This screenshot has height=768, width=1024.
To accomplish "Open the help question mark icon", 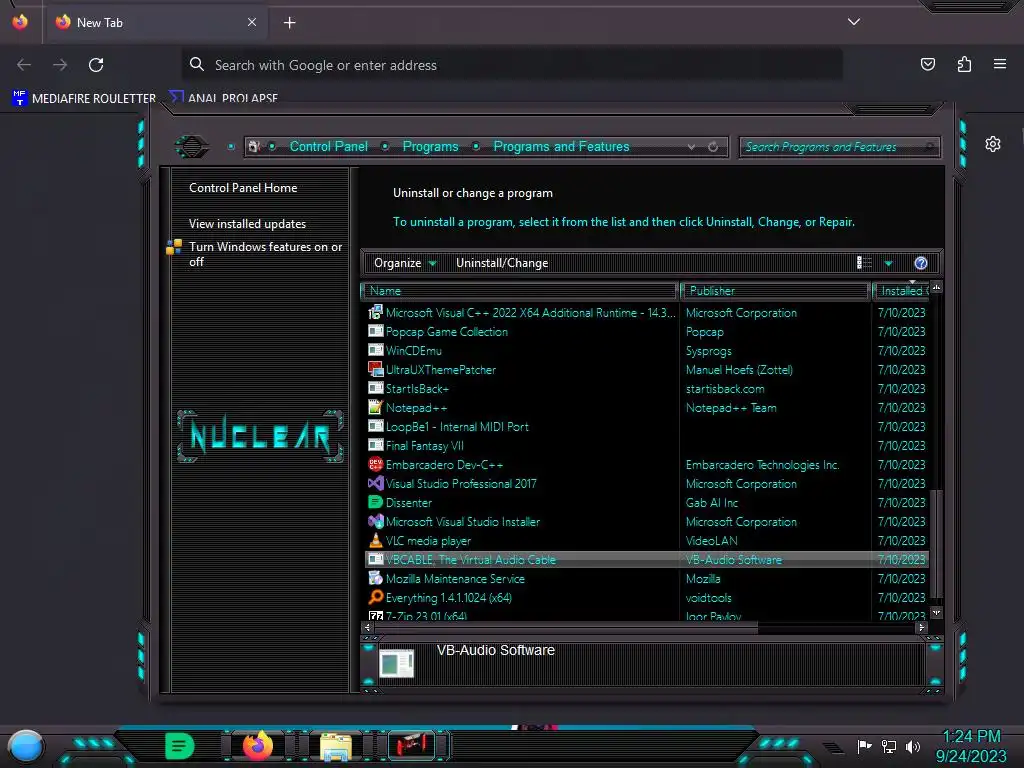I will click(x=921, y=263).
